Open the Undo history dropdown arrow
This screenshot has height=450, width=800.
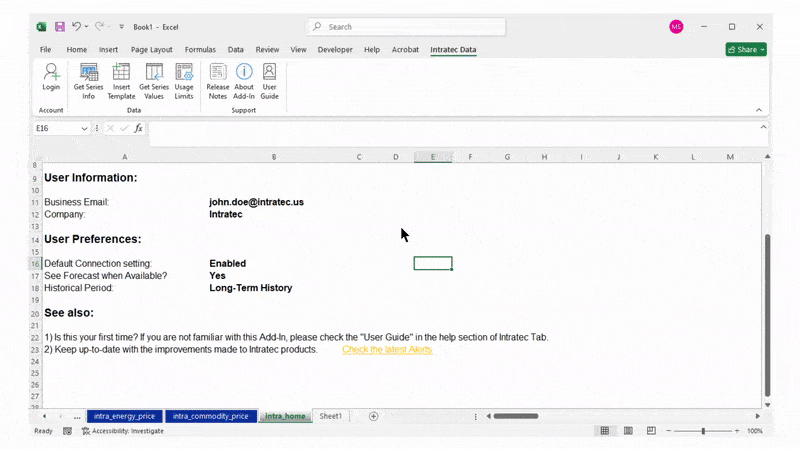(x=87, y=27)
